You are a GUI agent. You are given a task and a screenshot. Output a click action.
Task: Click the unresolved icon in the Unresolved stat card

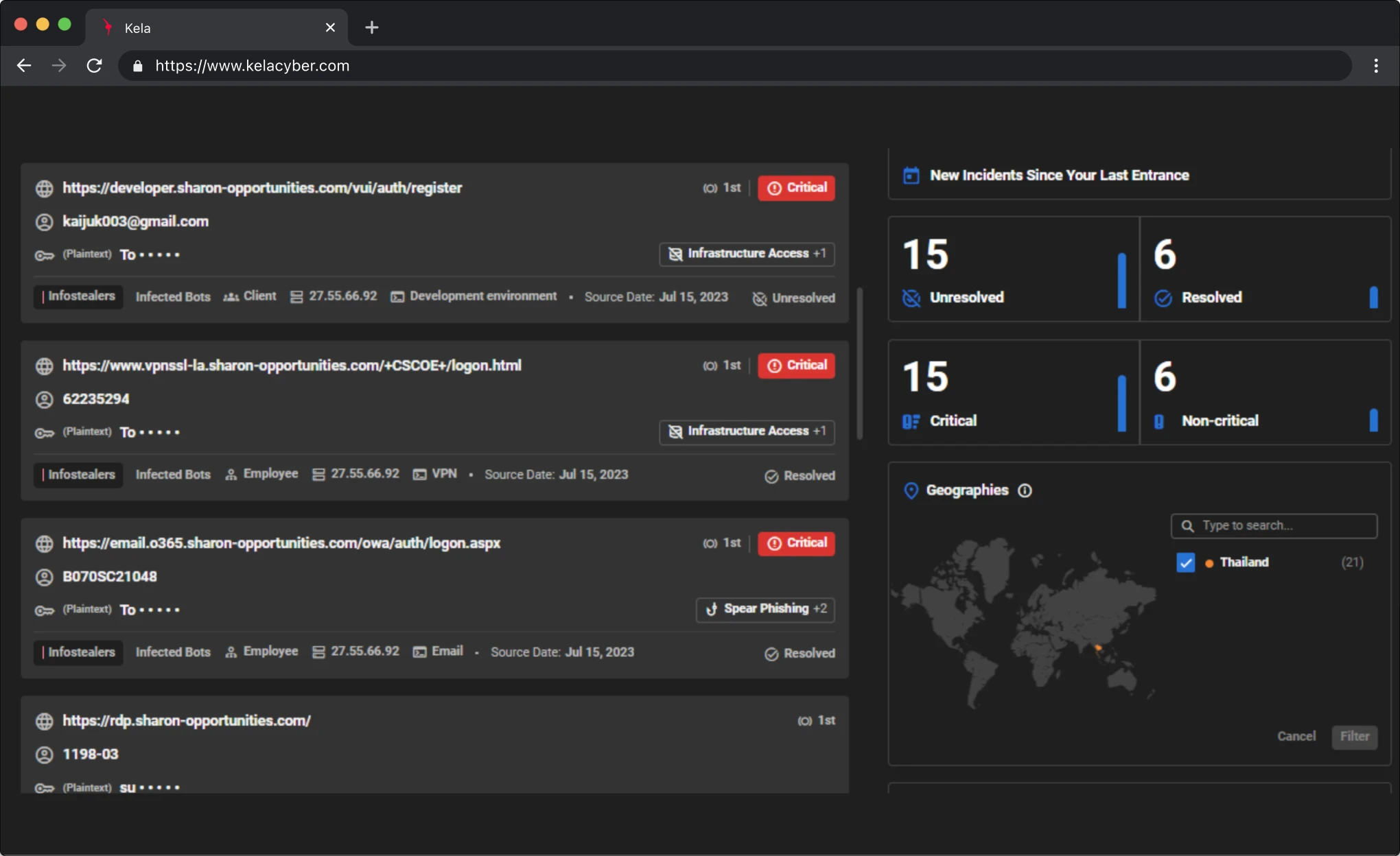(x=911, y=298)
